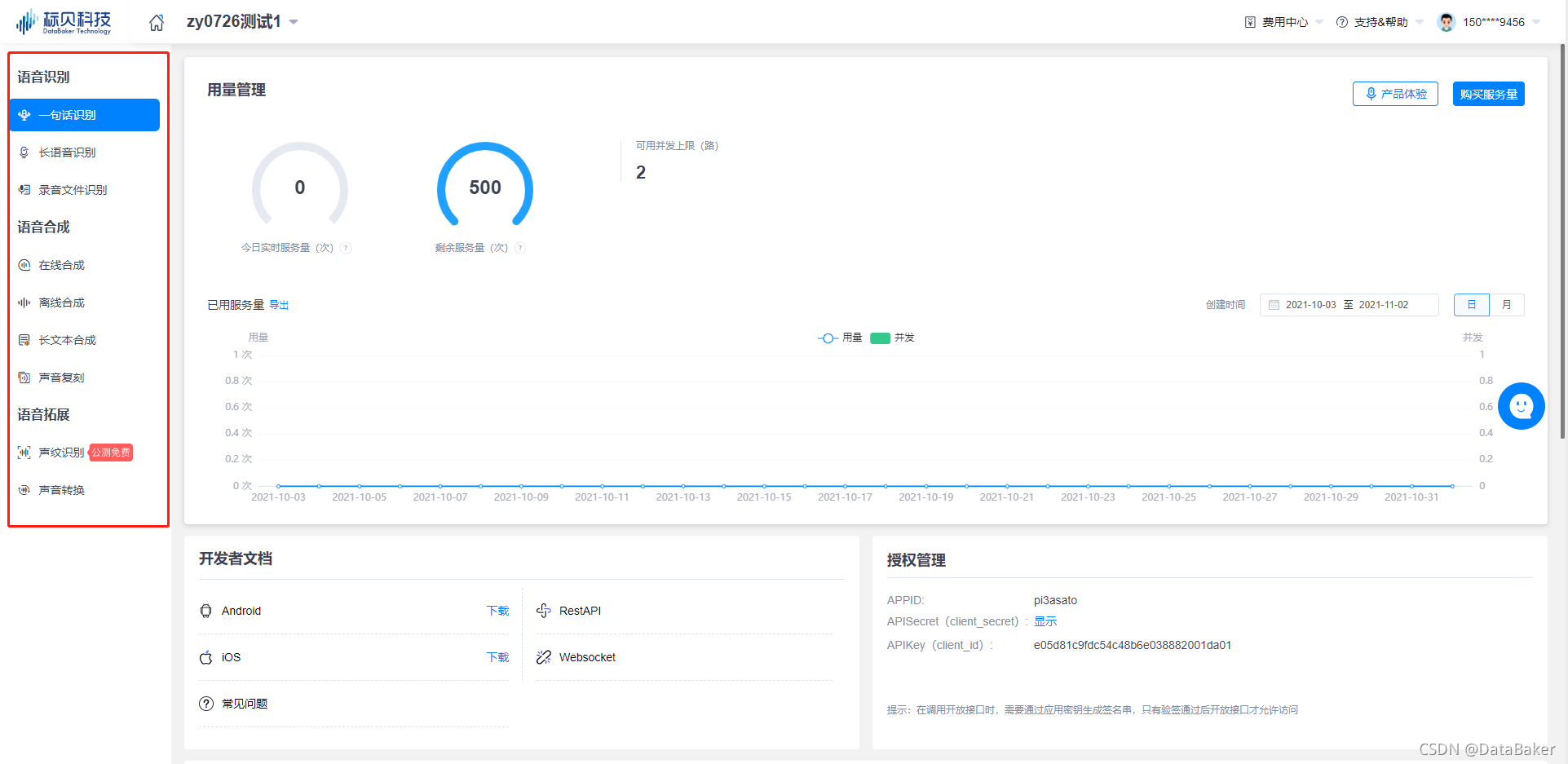This screenshot has width=1568, height=764.
Task: Click the 声纹识别 sidebar icon
Action: point(24,453)
